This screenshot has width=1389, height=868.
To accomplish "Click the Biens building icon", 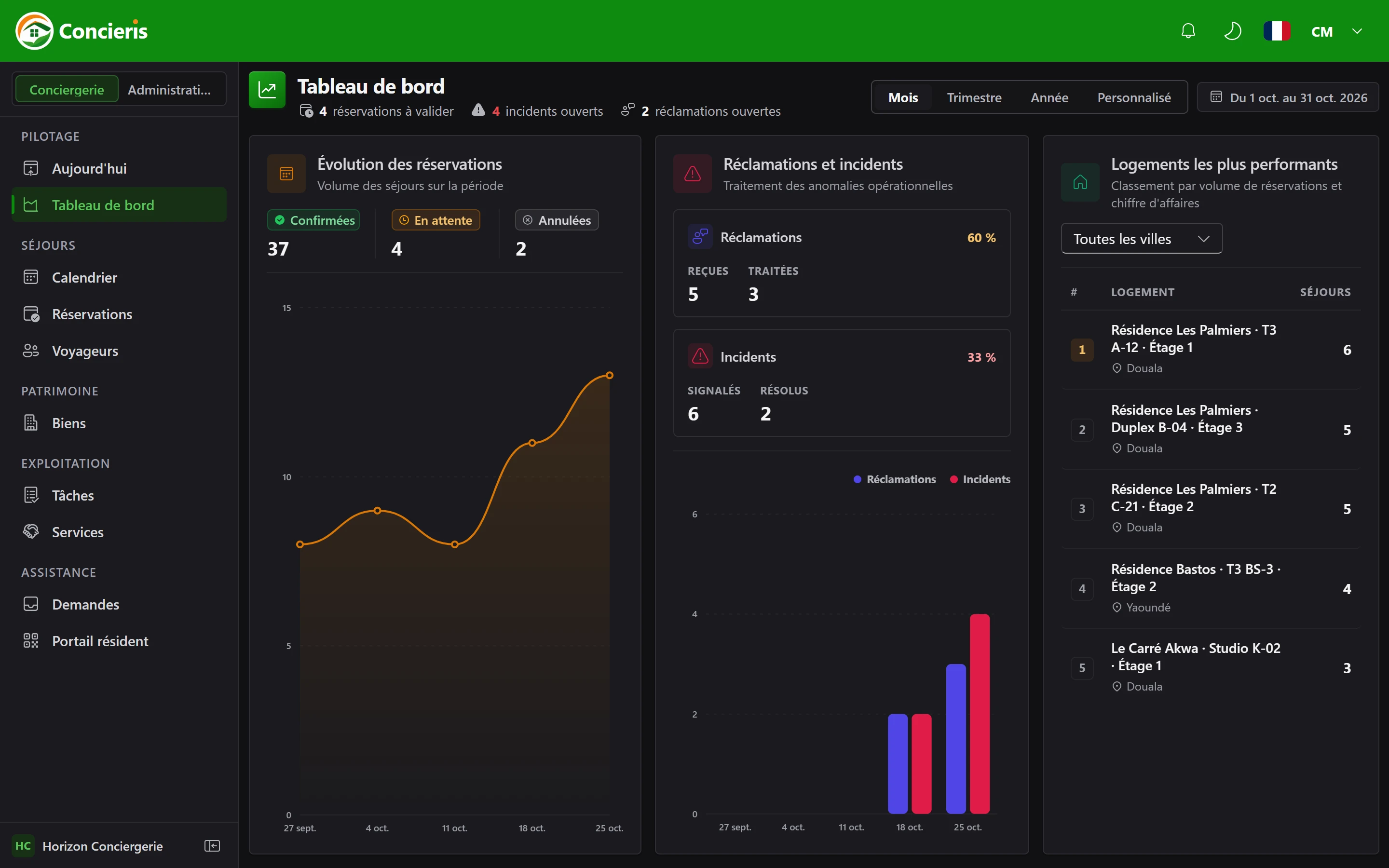I will click(x=31, y=423).
